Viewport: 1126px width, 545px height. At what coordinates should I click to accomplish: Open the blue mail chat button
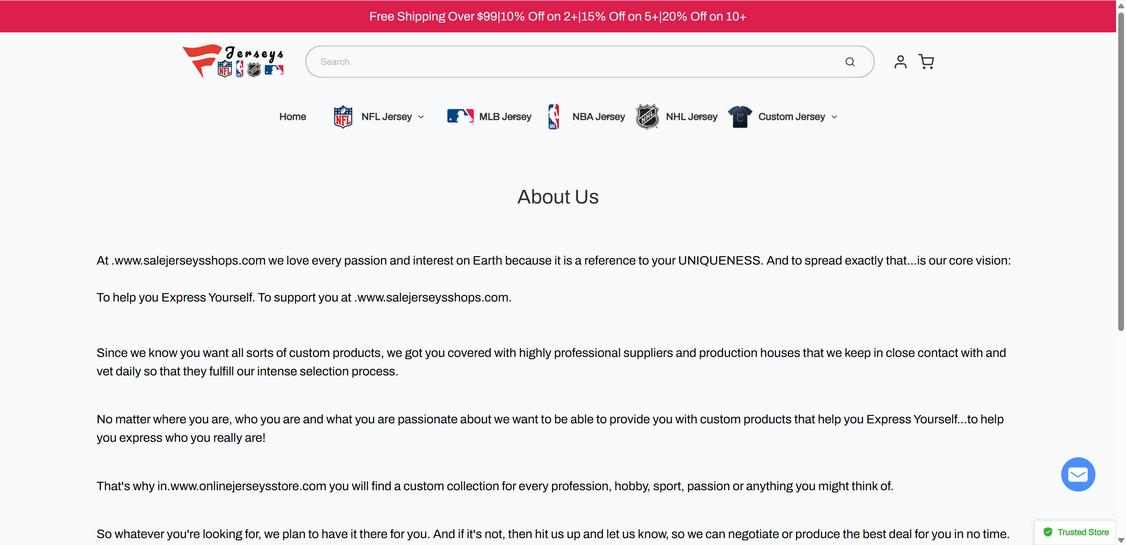tap(1078, 475)
